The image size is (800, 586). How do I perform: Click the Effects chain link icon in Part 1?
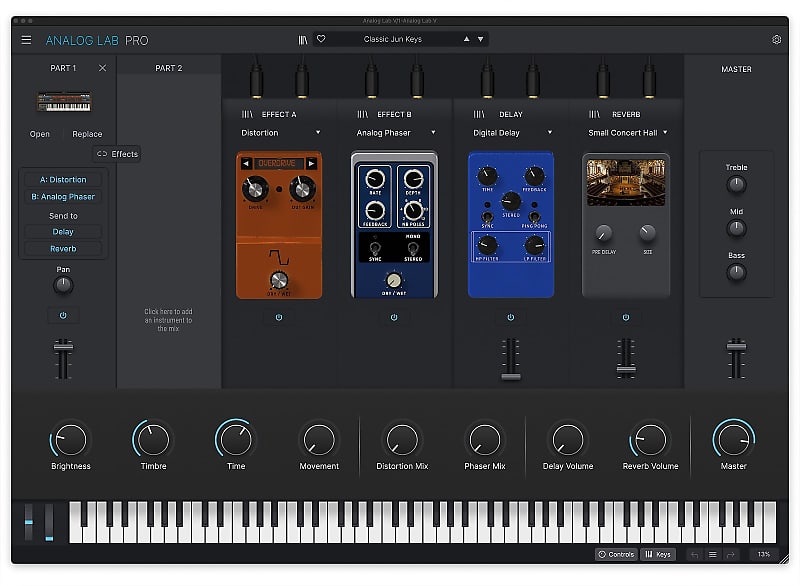pos(104,154)
